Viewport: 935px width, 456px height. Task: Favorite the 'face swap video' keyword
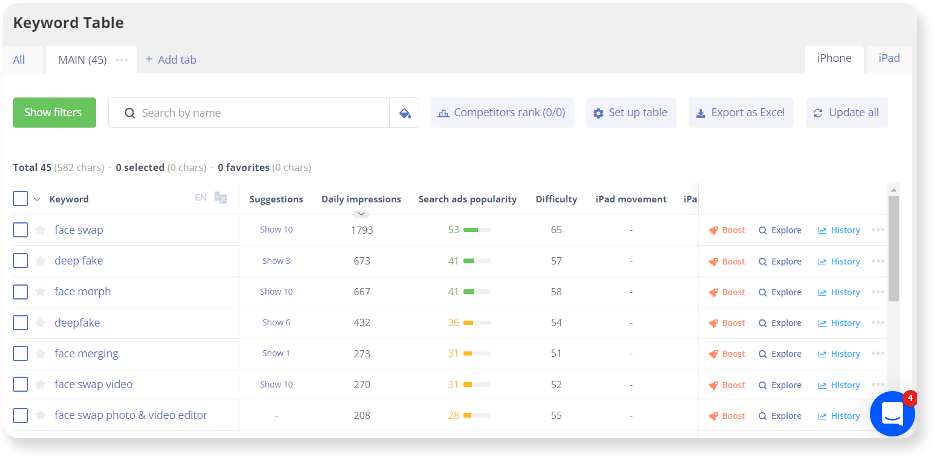(x=40, y=384)
